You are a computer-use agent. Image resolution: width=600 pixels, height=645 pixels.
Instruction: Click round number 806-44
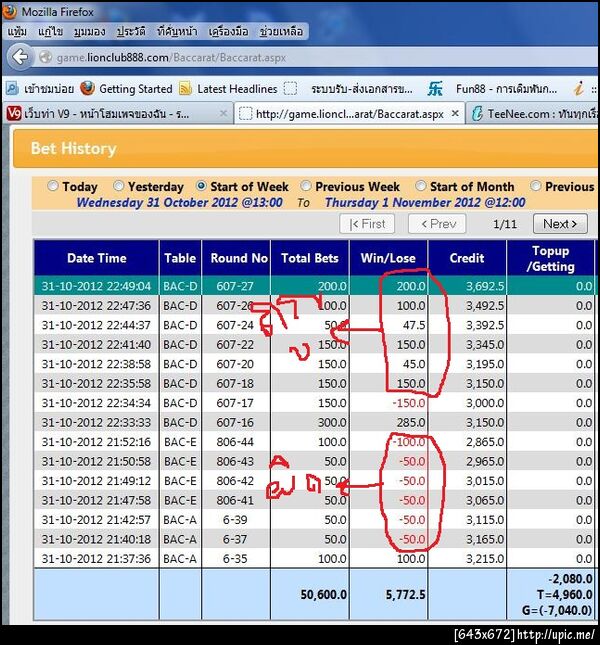pyautogui.click(x=235, y=442)
